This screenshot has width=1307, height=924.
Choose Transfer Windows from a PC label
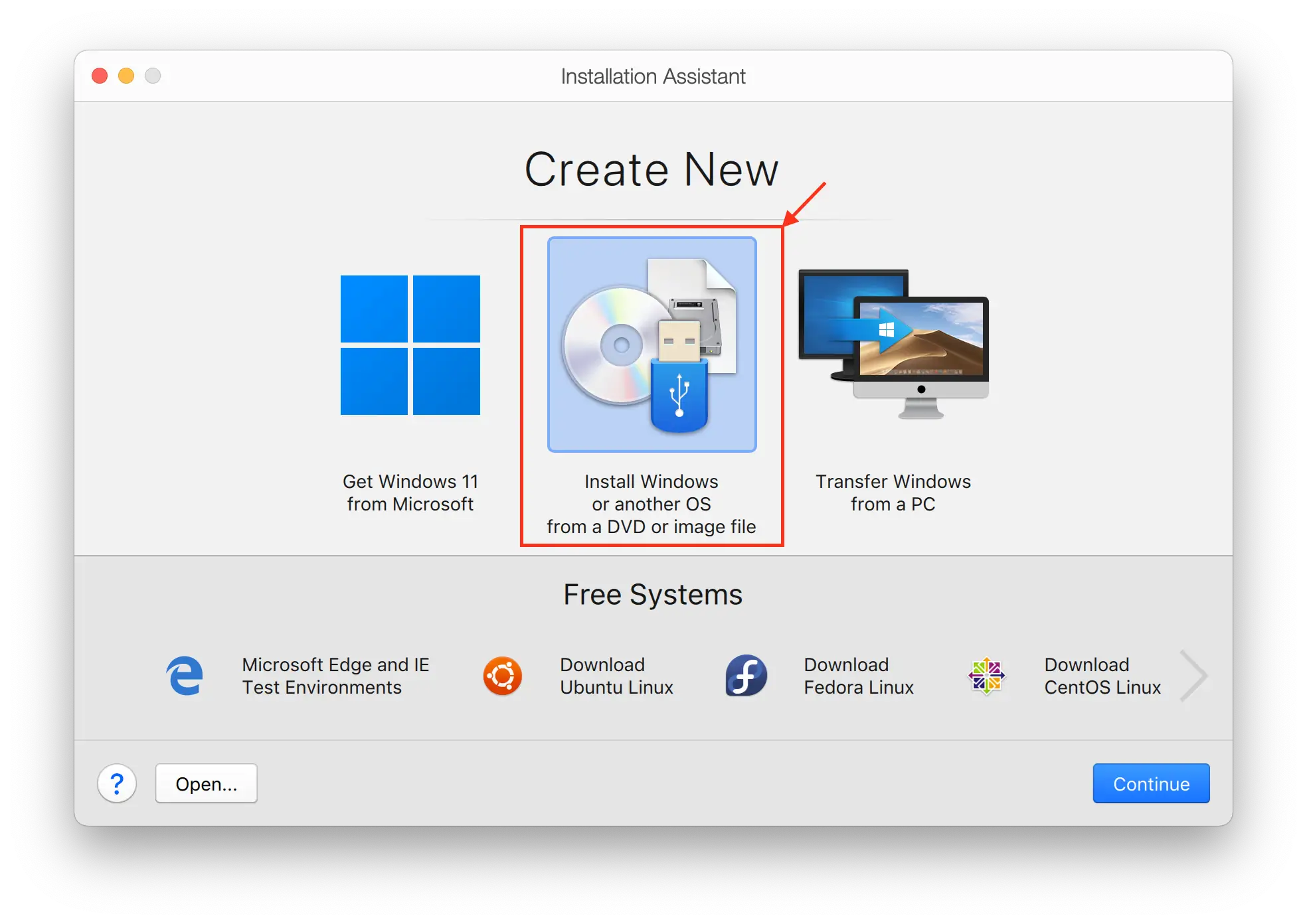893,493
